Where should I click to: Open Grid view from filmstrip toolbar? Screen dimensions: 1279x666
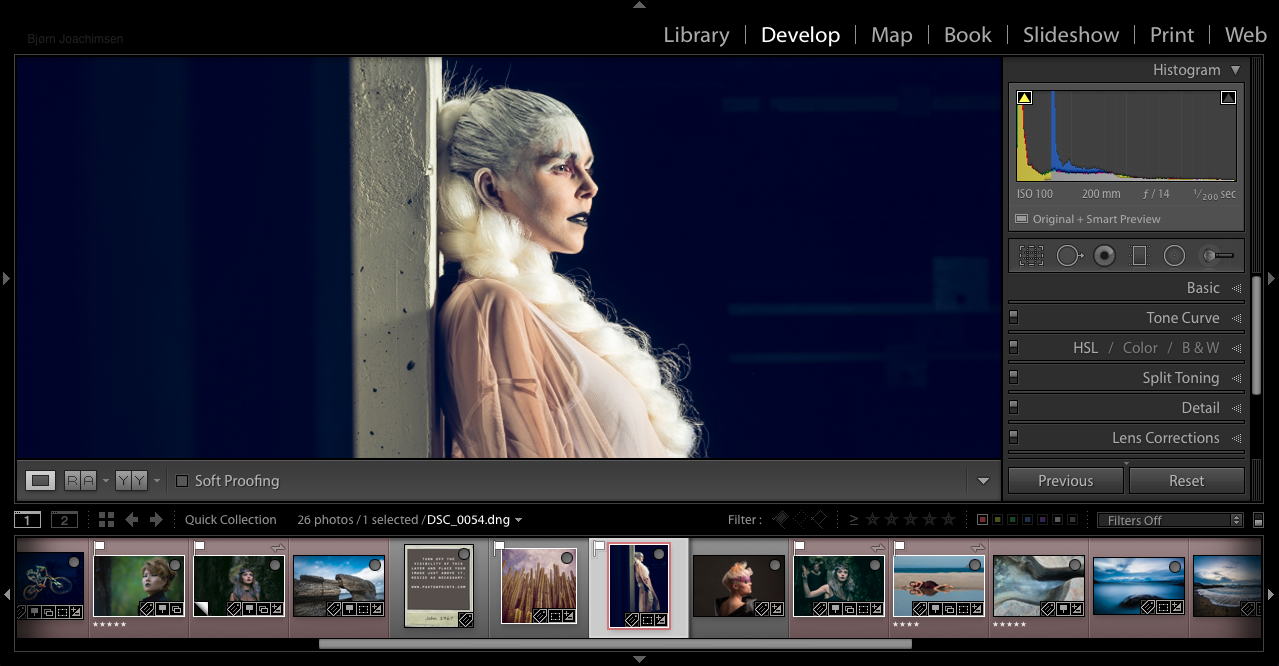click(106, 520)
